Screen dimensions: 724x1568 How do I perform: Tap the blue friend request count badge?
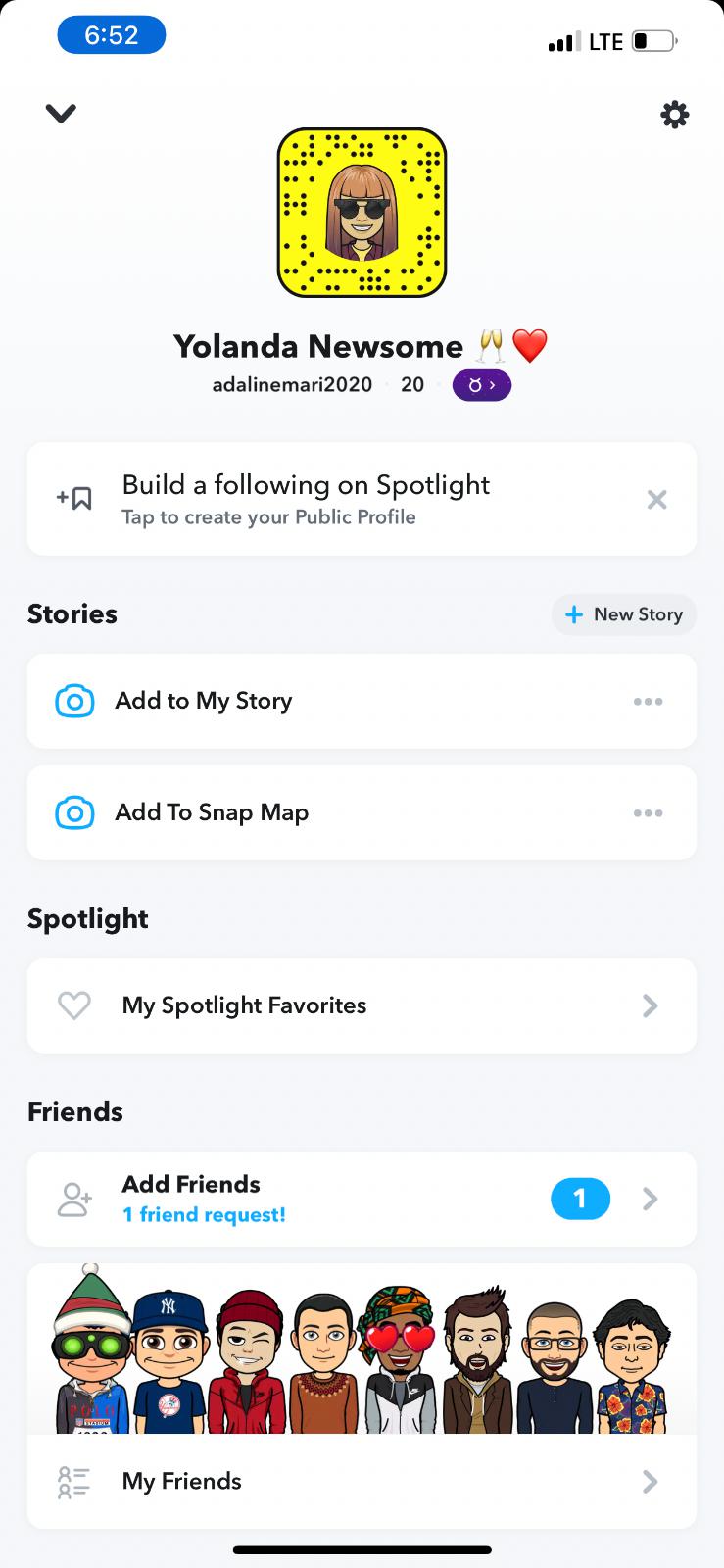click(x=580, y=1199)
